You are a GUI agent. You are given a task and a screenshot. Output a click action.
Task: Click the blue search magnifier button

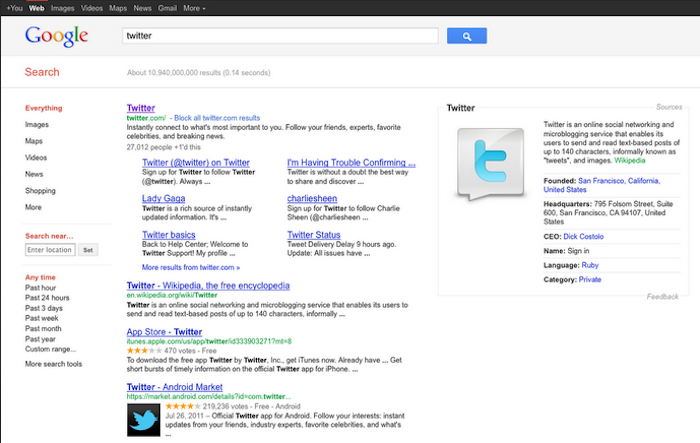(467, 36)
